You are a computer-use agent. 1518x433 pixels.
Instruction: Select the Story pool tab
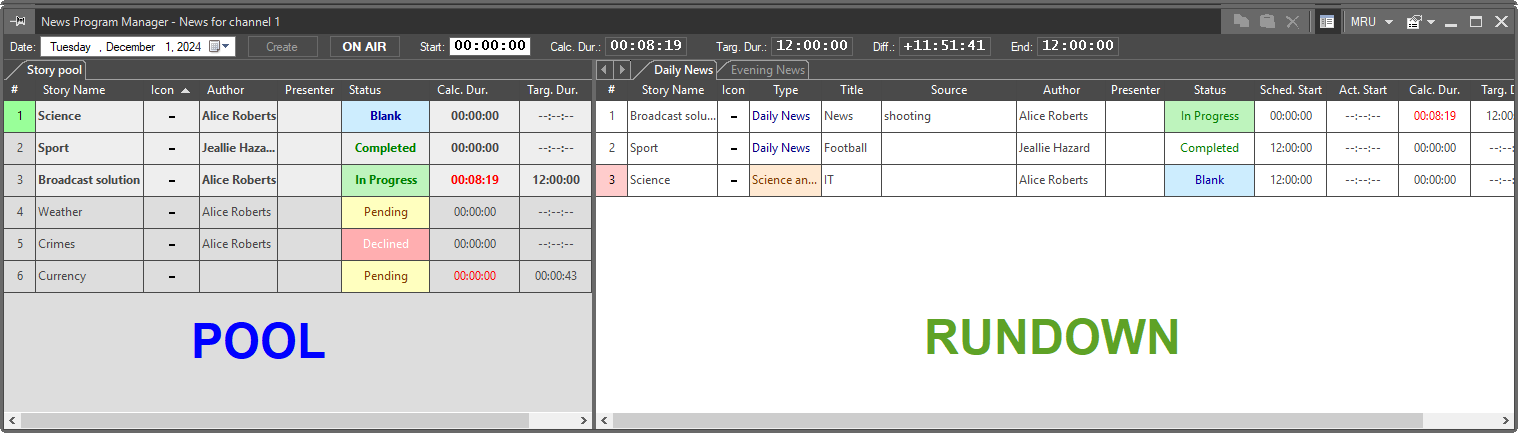[54, 70]
